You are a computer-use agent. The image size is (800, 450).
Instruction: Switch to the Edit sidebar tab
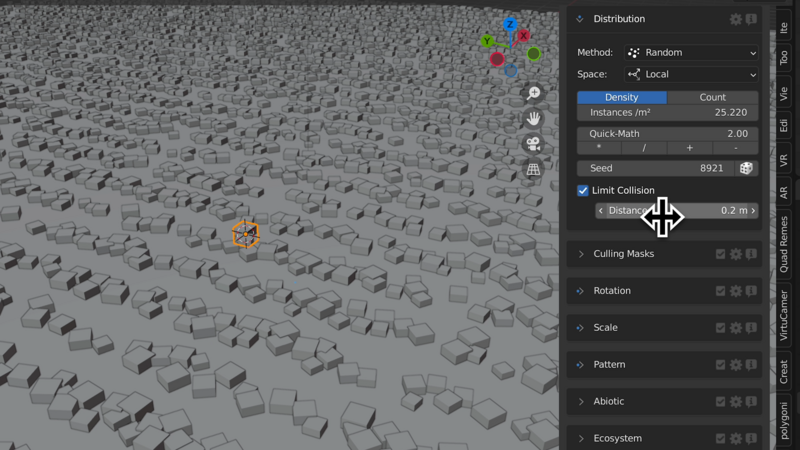click(784, 126)
